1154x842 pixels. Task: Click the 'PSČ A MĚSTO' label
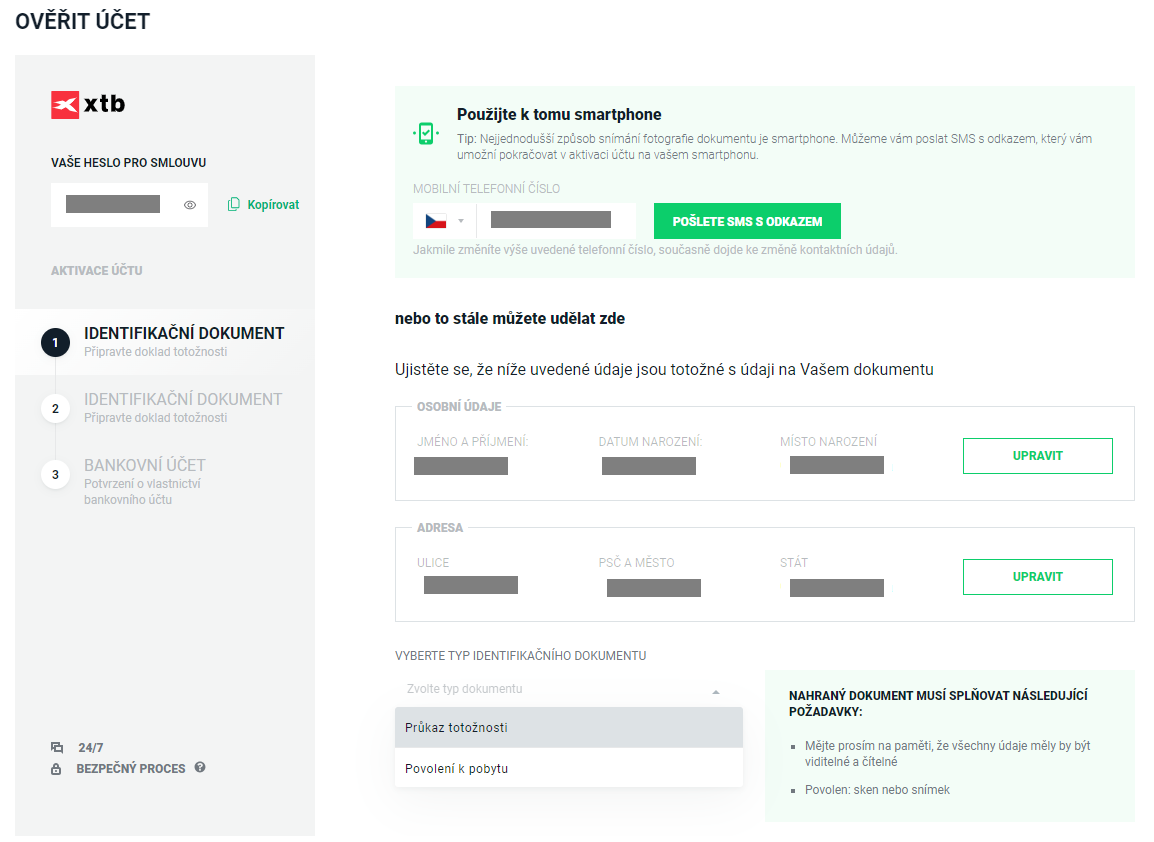[637, 563]
